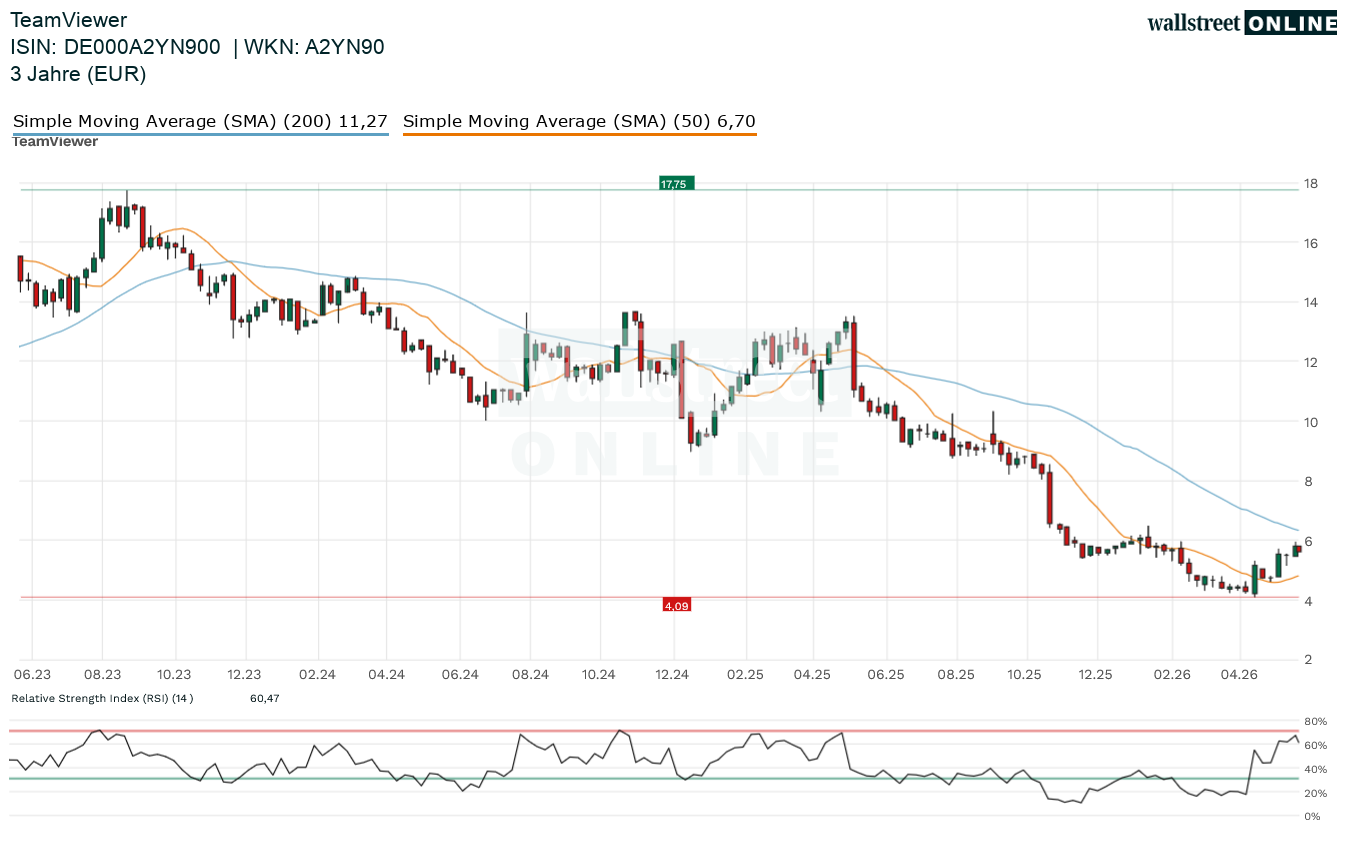Click the 04.24 date axis label
Image resolution: width=1349 pixels, height=843 pixels.
386,675
